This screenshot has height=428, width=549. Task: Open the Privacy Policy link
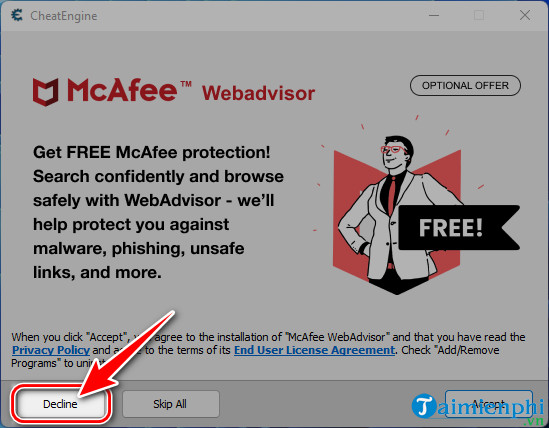point(51,350)
